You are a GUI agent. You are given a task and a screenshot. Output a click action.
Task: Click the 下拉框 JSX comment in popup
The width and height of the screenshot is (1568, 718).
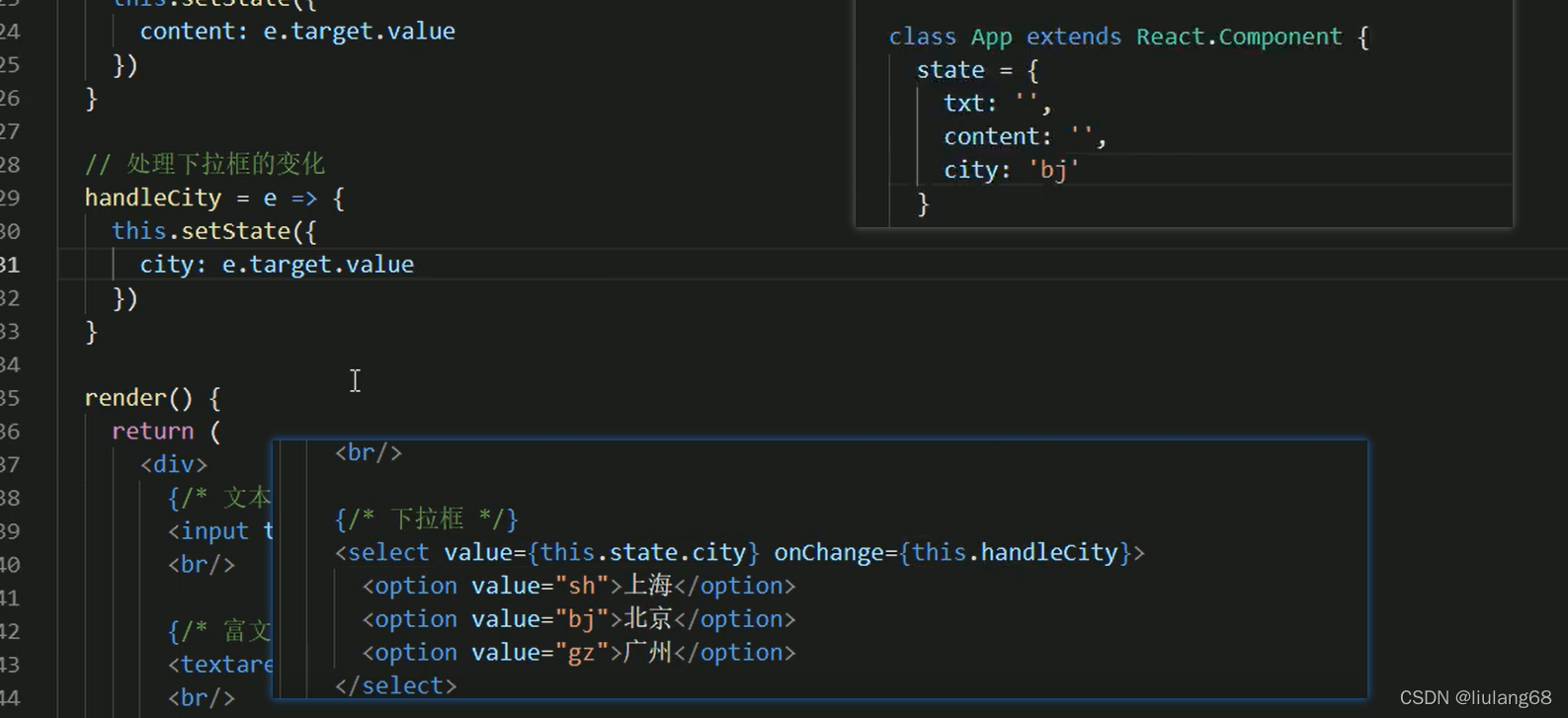coord(427,519)
